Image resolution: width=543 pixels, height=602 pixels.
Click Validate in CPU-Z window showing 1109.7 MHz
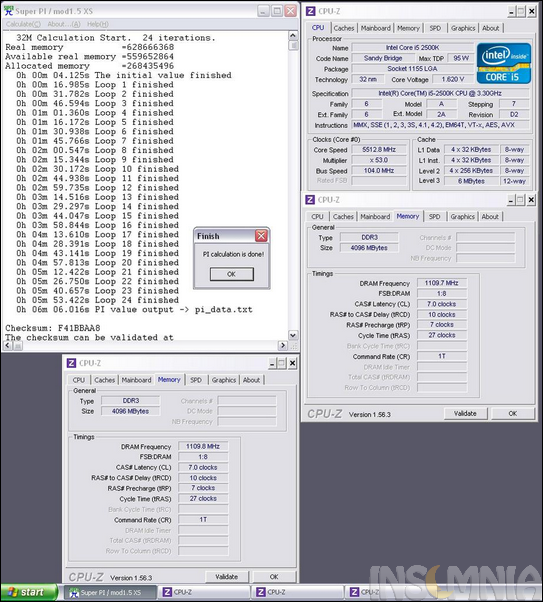click(465, 413)
